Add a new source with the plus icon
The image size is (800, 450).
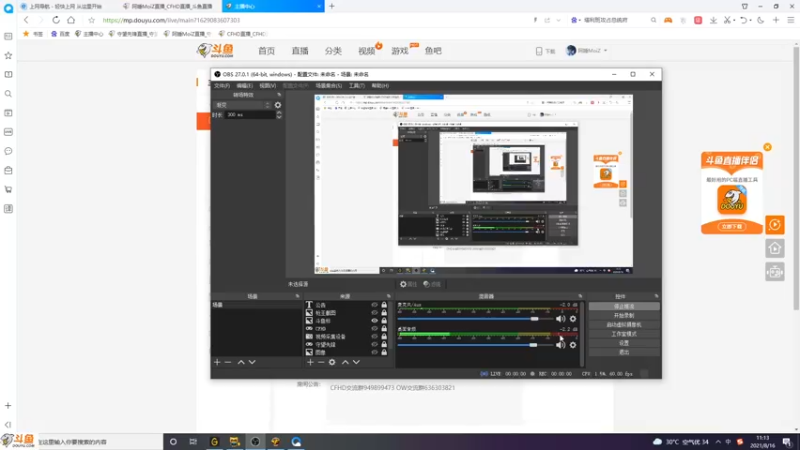click(310, 362)
